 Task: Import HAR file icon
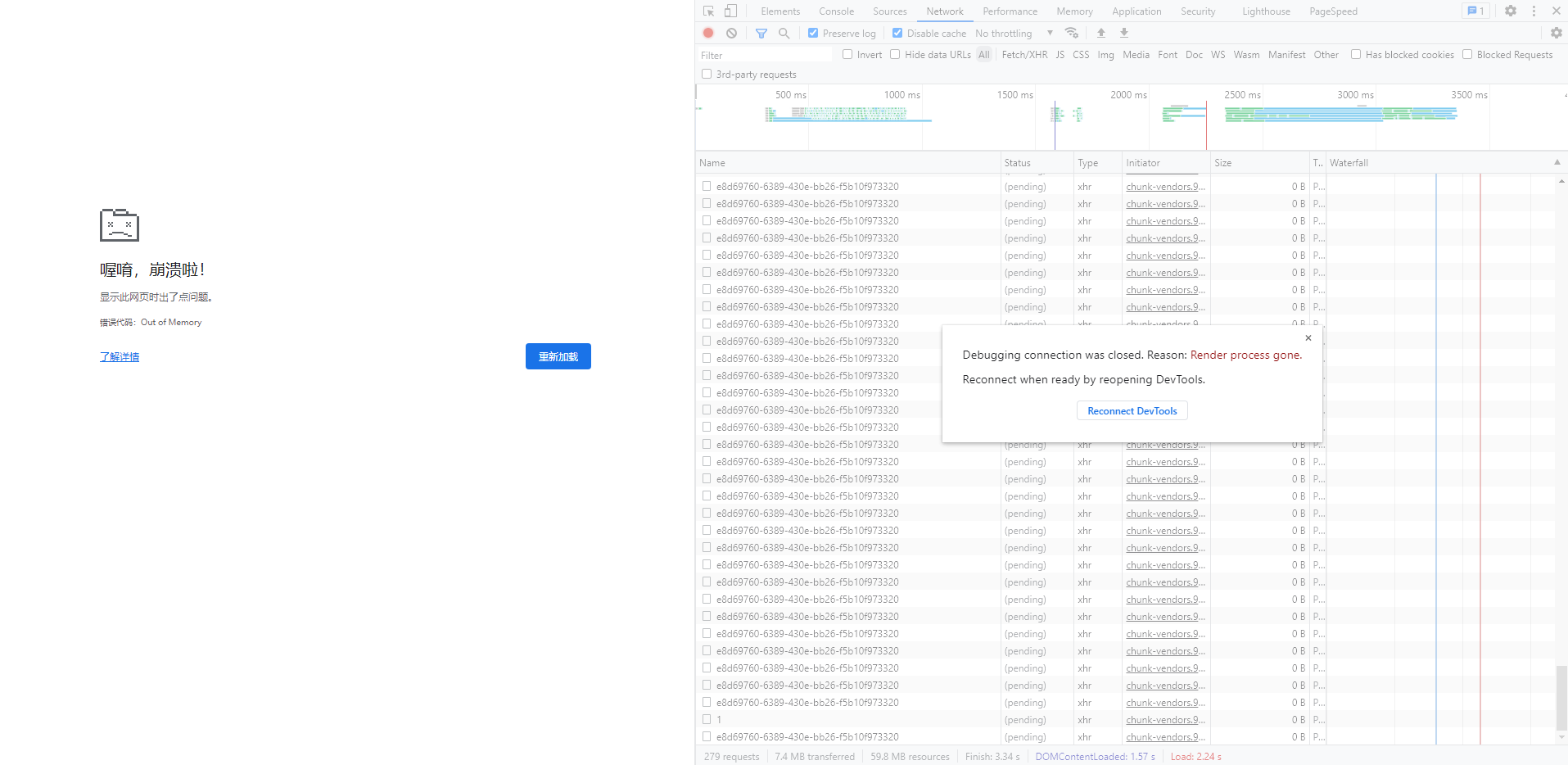point(1100,33)
